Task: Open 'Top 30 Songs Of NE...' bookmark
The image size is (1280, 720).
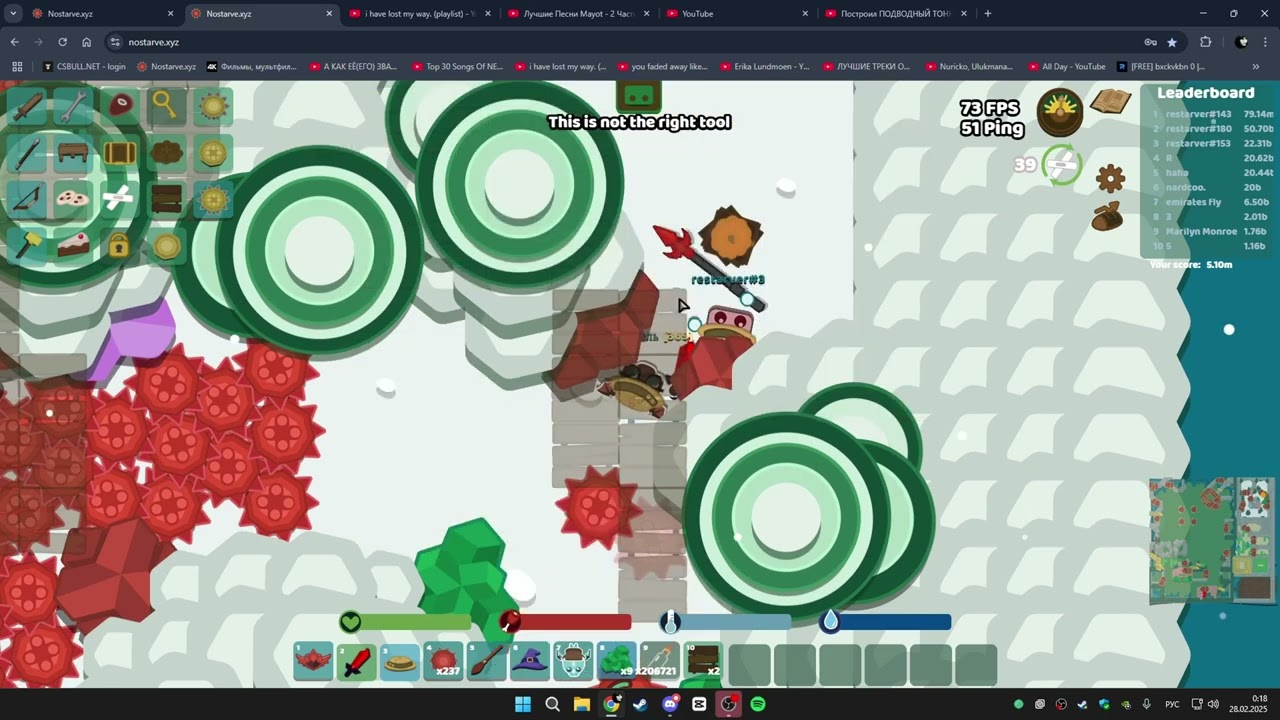Action: point(456,67)
